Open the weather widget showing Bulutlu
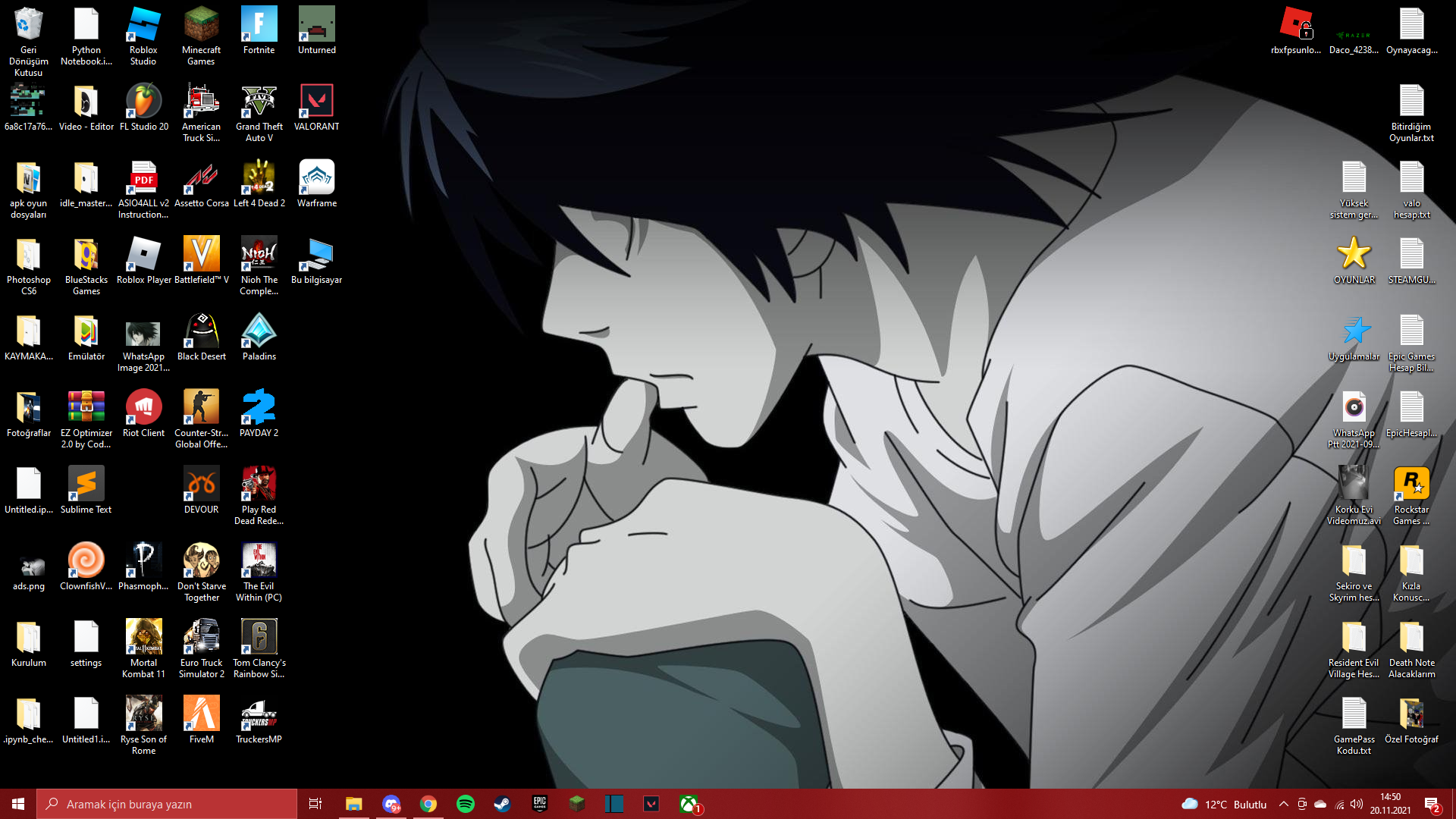 pos(1224,805)
